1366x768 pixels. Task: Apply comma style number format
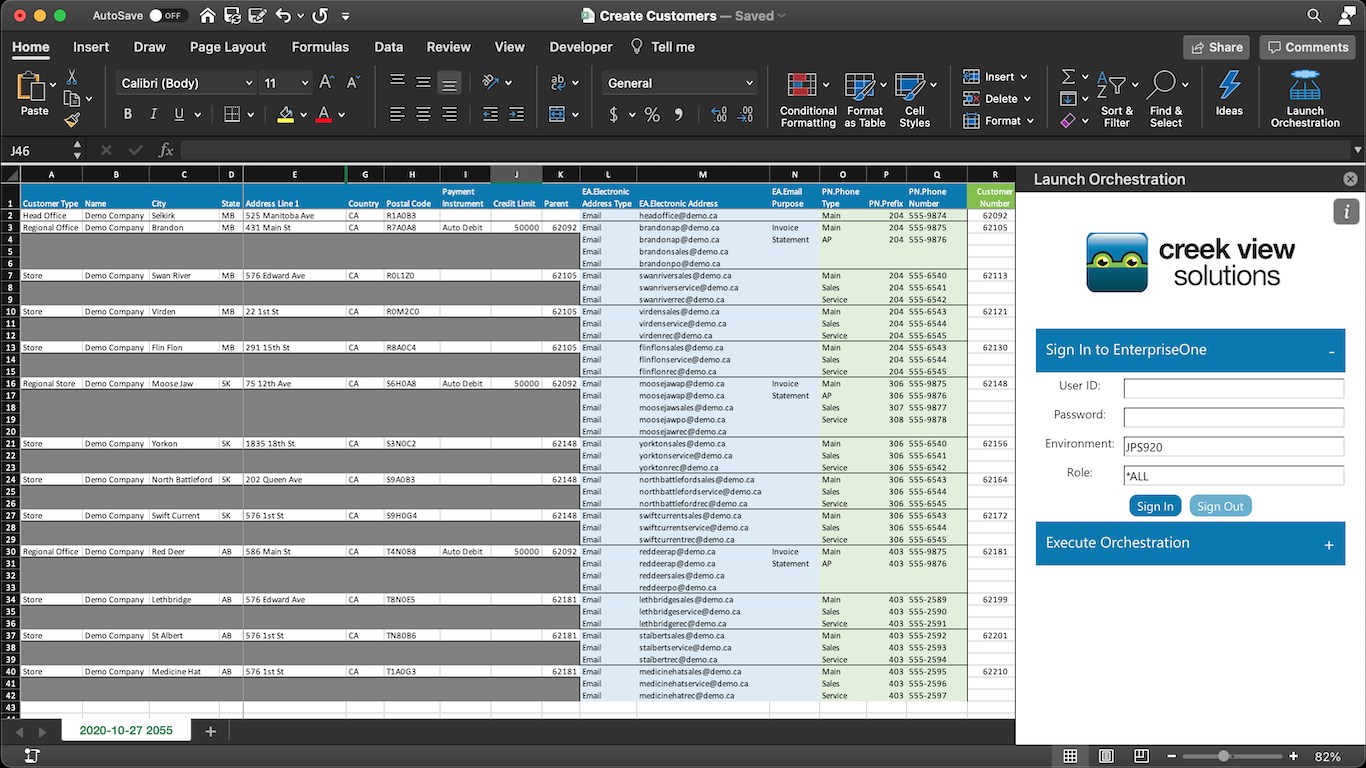click(x=679, y=115)
